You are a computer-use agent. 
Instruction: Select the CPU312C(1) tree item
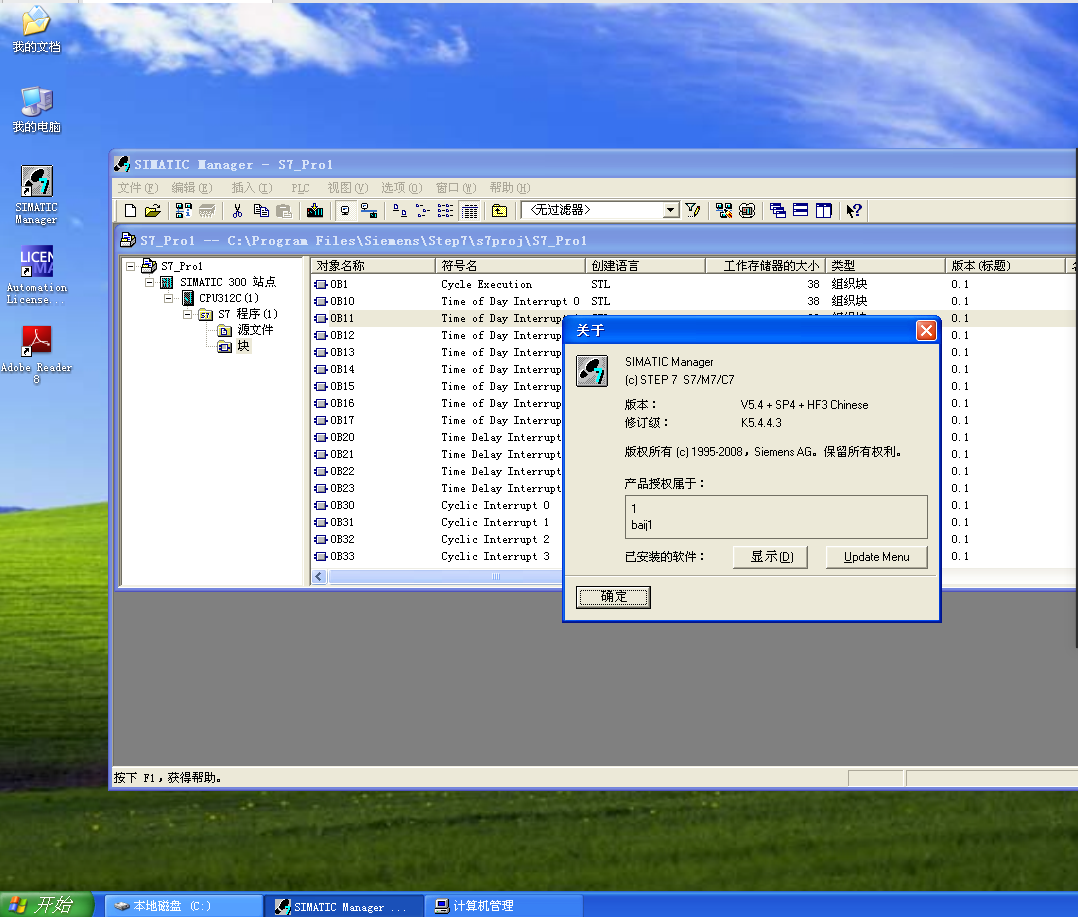pos(229,298)
